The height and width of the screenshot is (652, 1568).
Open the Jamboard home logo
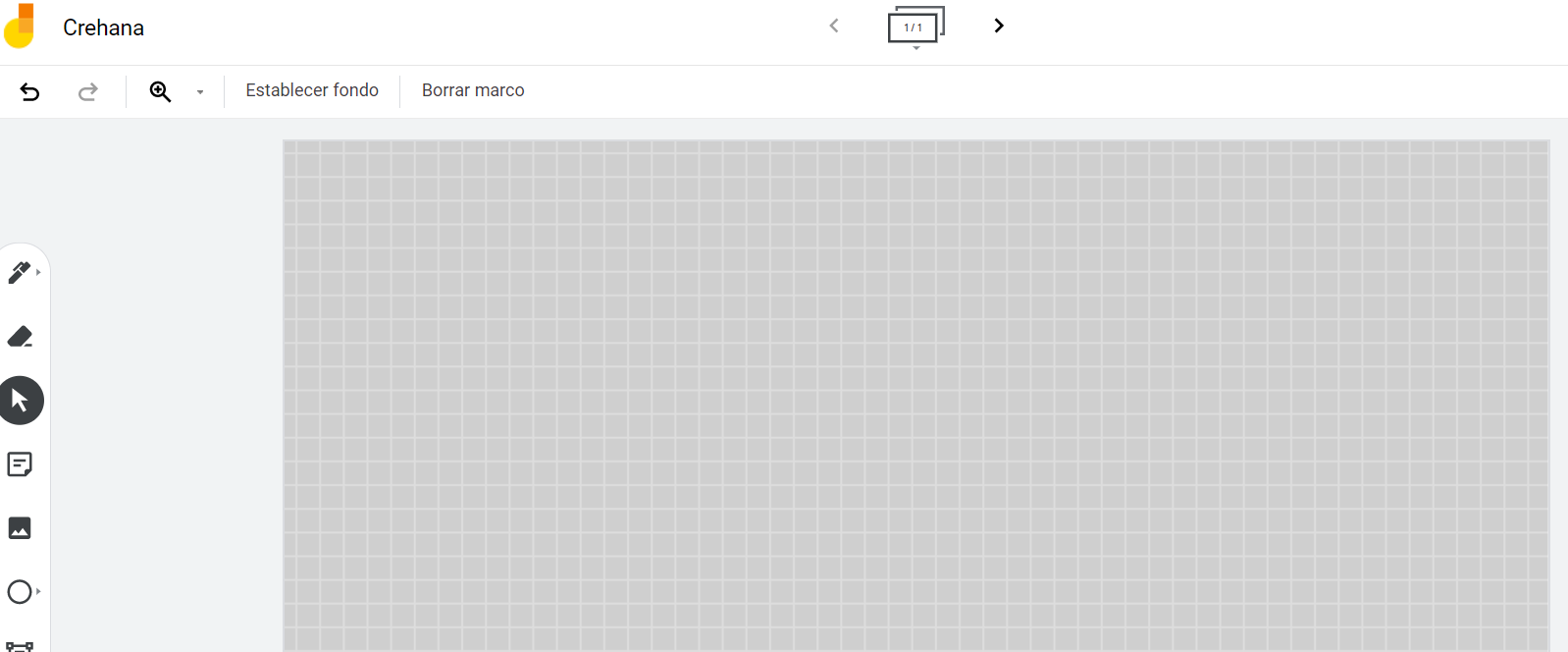(20, 27)
